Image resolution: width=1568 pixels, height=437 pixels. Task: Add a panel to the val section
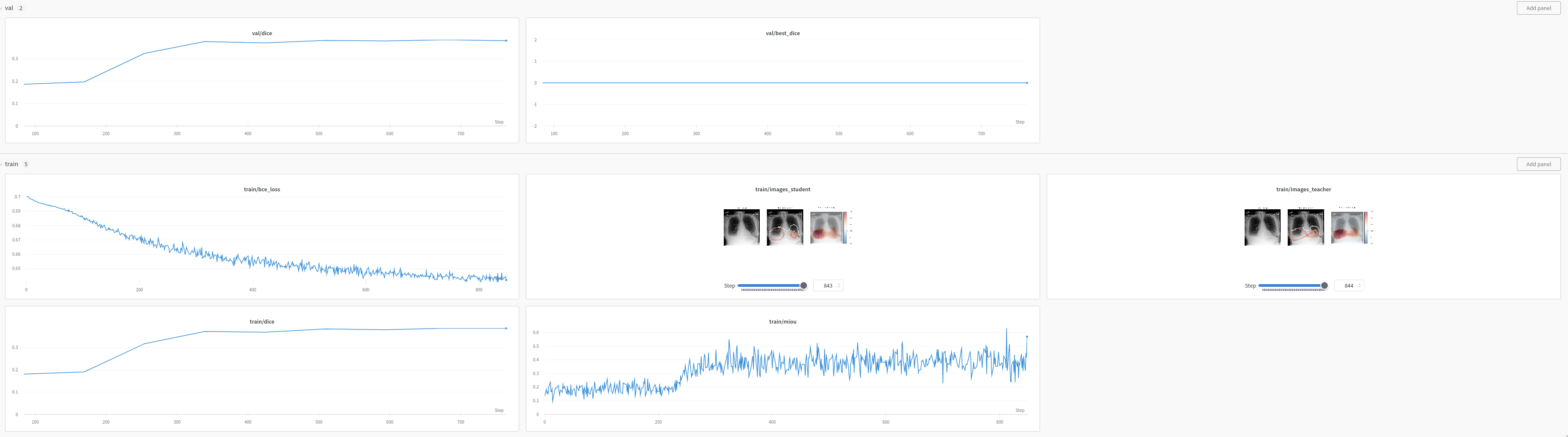click(x=1538, y=8)
